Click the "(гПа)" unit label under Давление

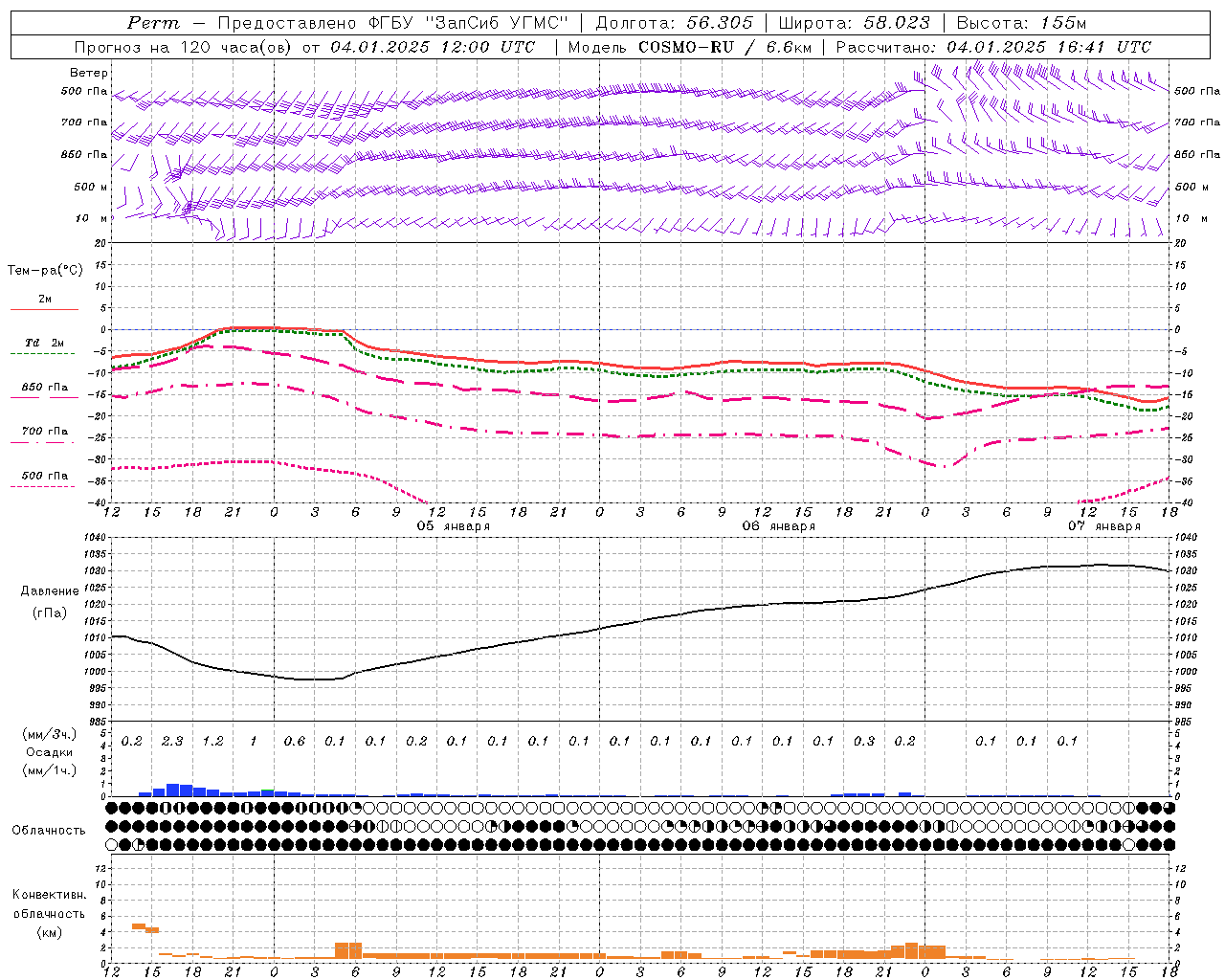(50, 612)
